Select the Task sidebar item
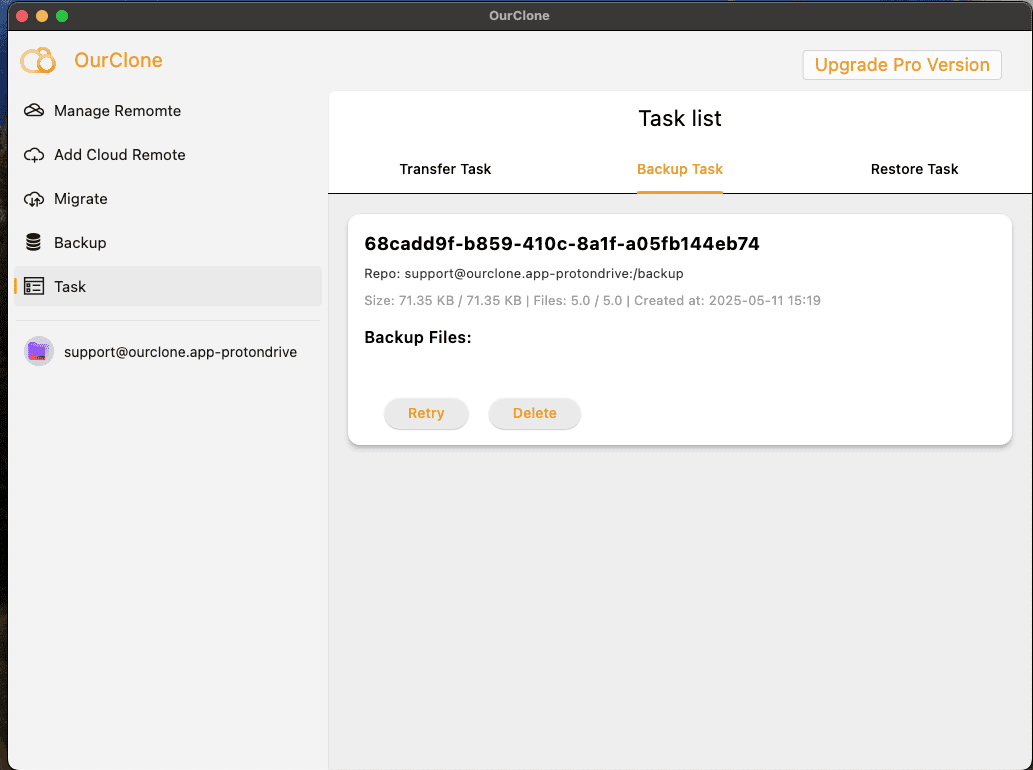 coord(168,287)
